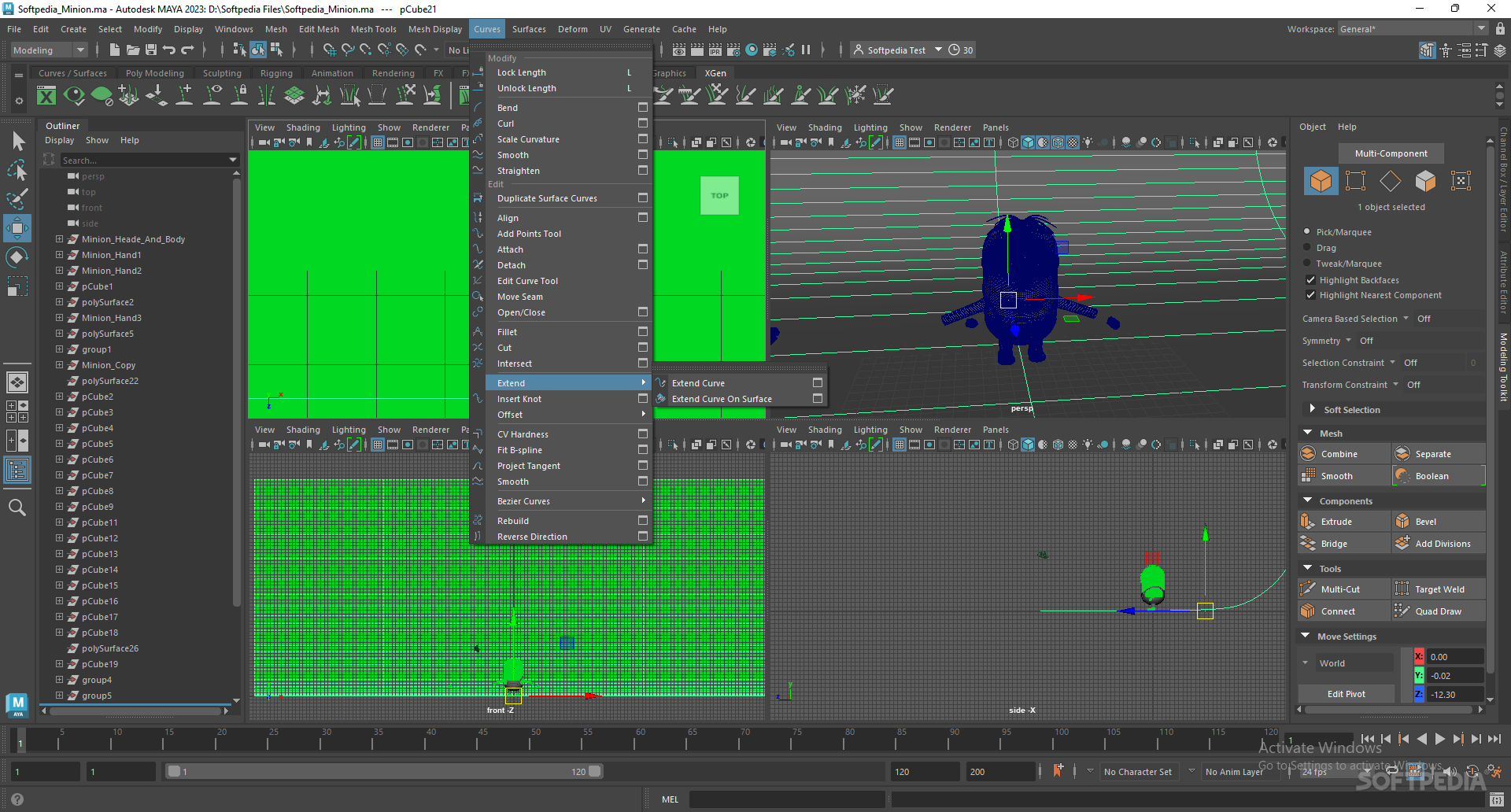1511x812 pixels.
Task: Expand the Soft Selection section
Action: click(1312, 409)
